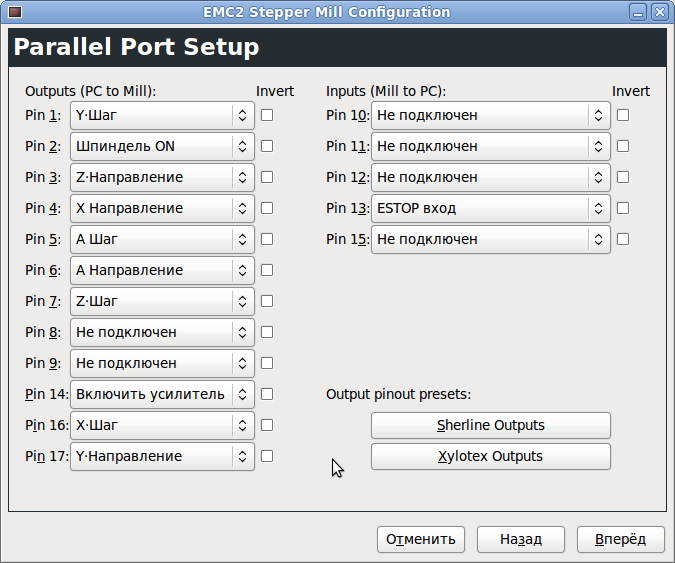This screenshot has height=563, width=675.
Task: Apply the Xylotex Outputs preset
Action: pos(490,456)
